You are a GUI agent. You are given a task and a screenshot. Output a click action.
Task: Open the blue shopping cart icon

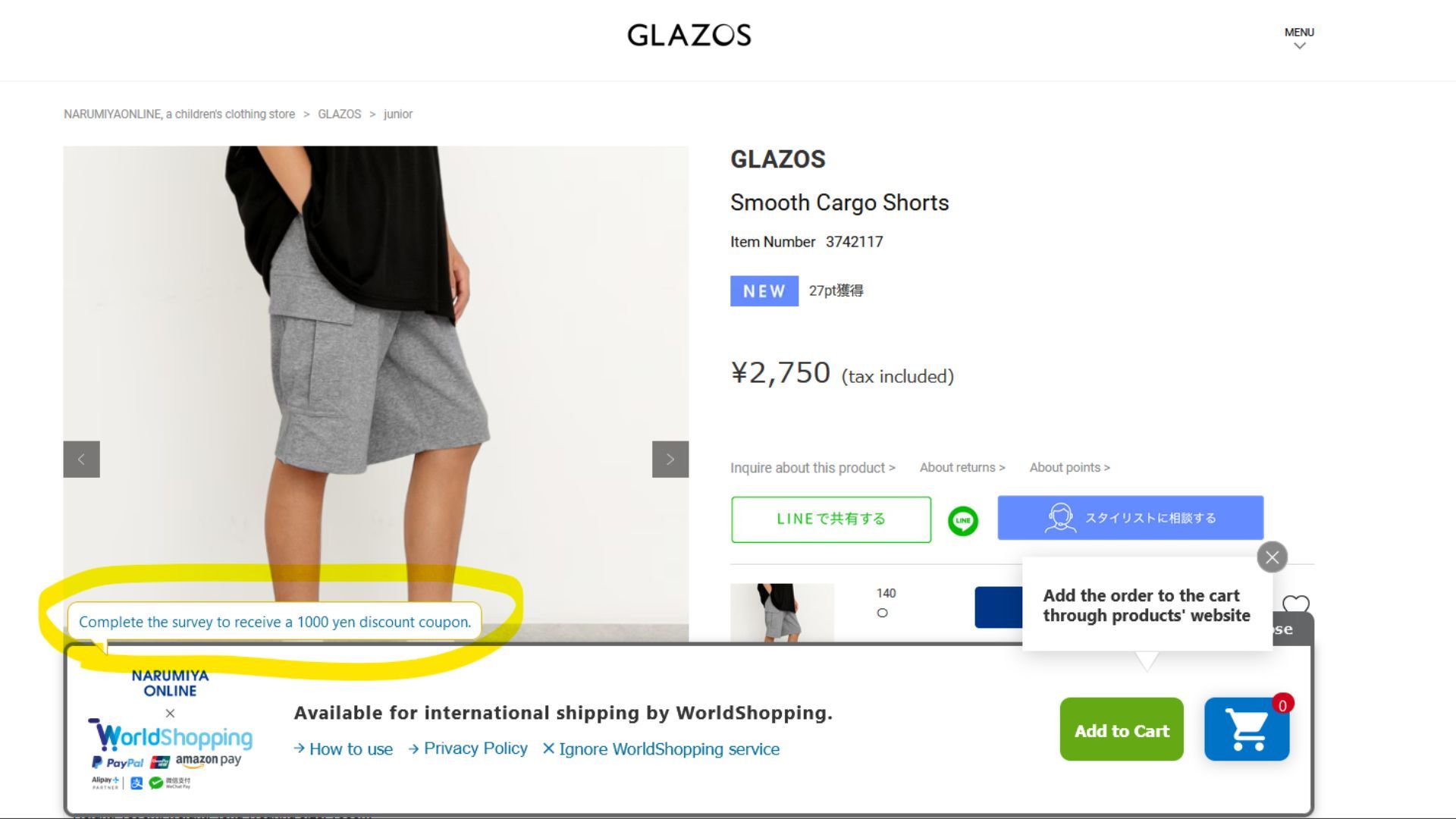[1247, 730]
